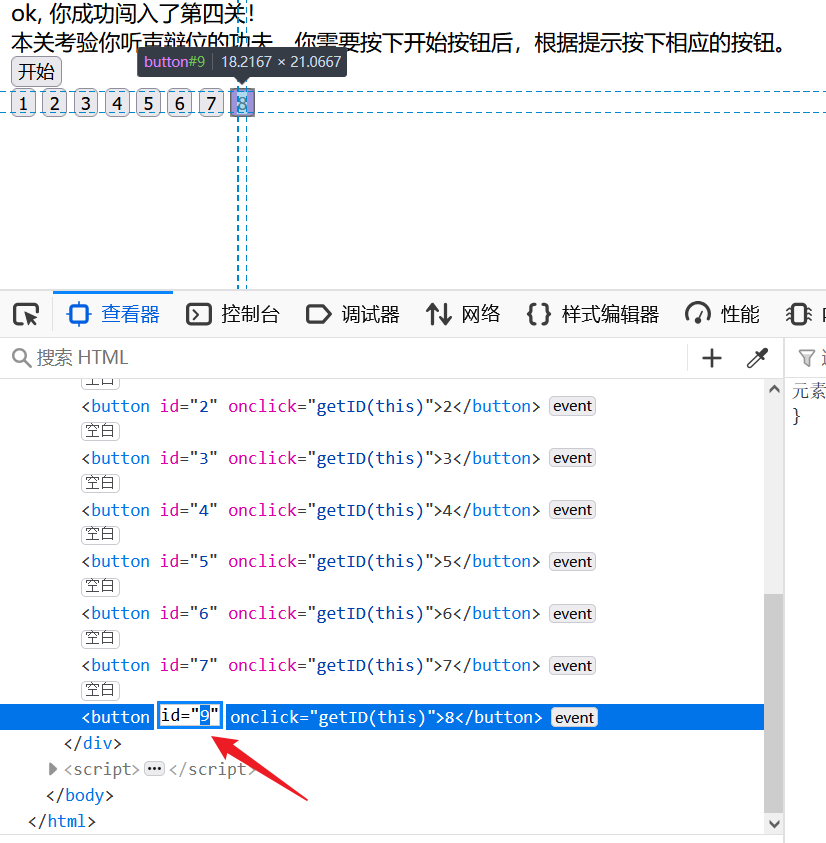Click page button 3
Image resolution: width=826 pixels, height=843 pixels.
tap(86, 103)
